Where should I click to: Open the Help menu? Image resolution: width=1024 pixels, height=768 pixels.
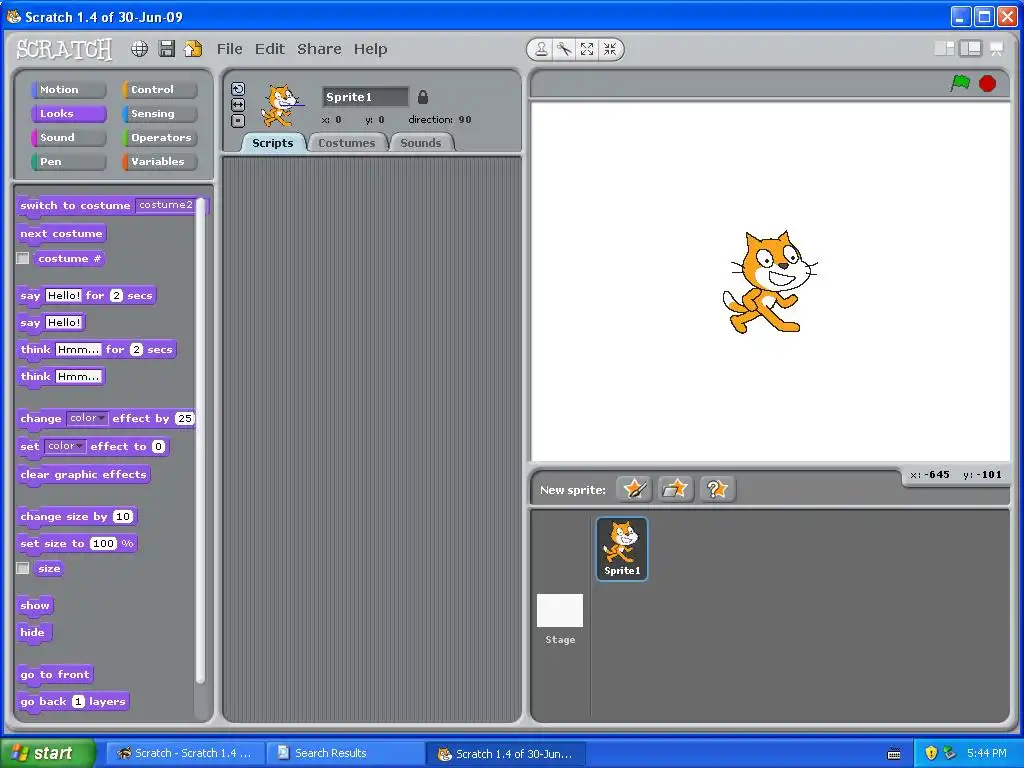370,49
